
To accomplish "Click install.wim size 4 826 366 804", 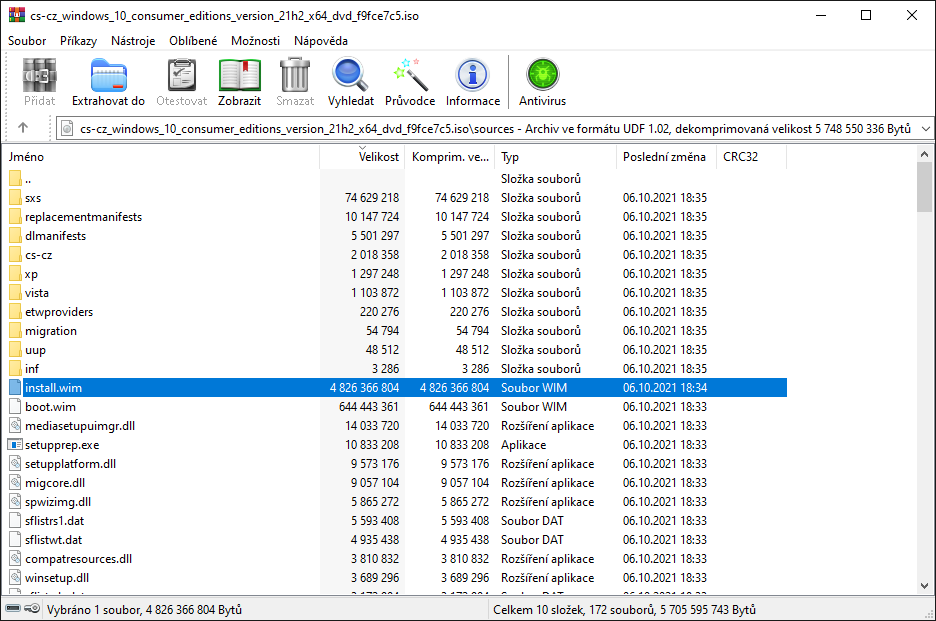I will coord(365,388).
